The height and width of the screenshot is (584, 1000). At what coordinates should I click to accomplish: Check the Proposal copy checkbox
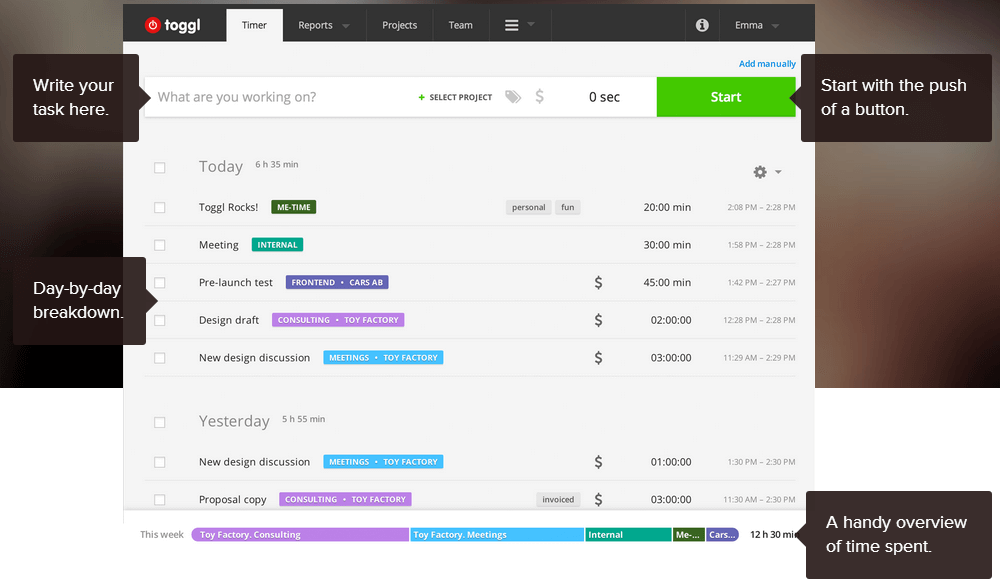coord(159,499)
